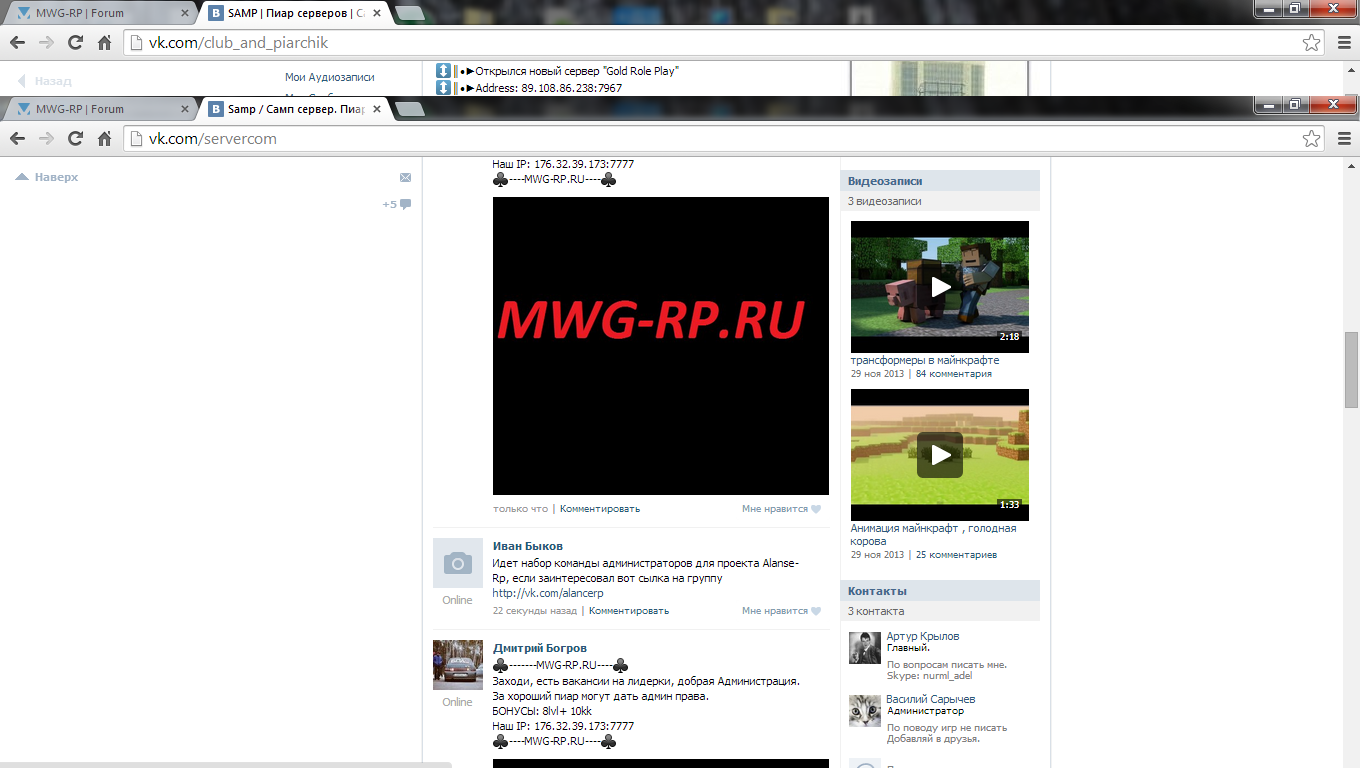This screenshot has width=1360, height=768.
Task: Open Chrome menu in rear club_and_piarchik window
Action: coord(1344,43)
